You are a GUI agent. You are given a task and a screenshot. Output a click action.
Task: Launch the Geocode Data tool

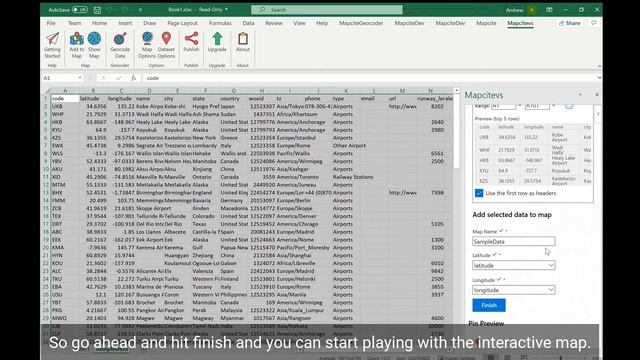point(120,39)
